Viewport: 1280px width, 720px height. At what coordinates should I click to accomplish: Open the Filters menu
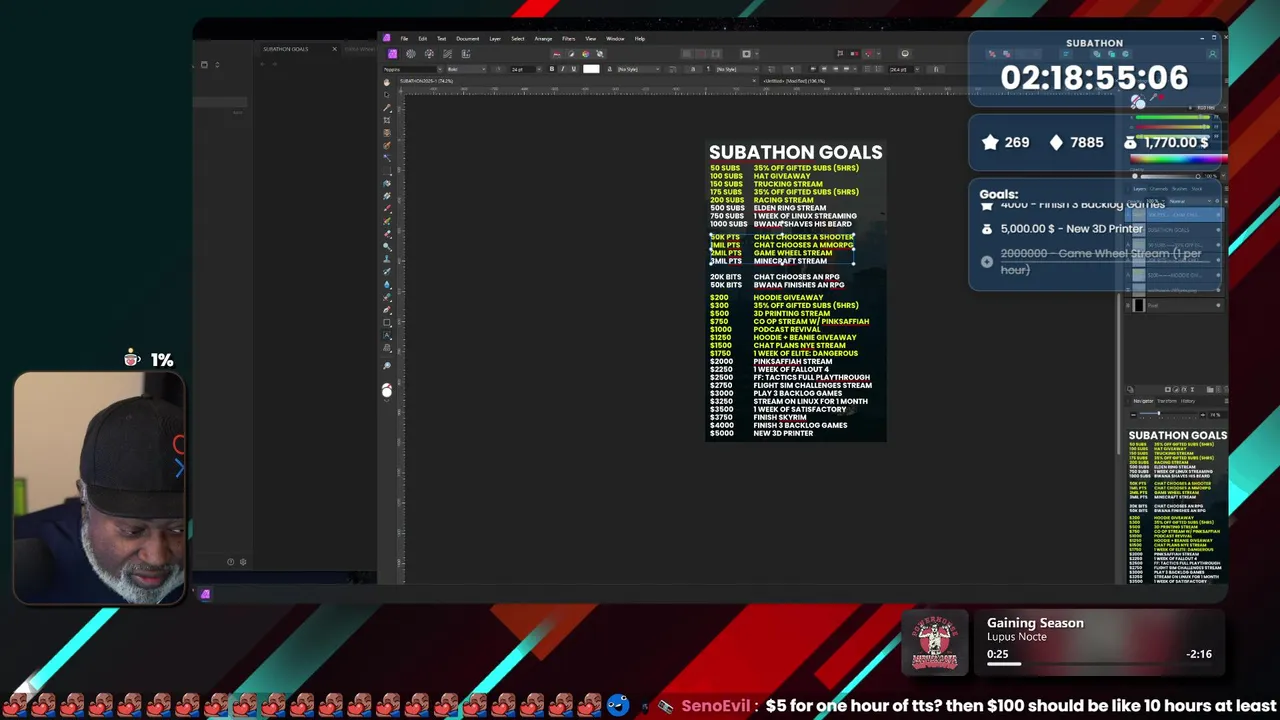(x=568, y=39)
